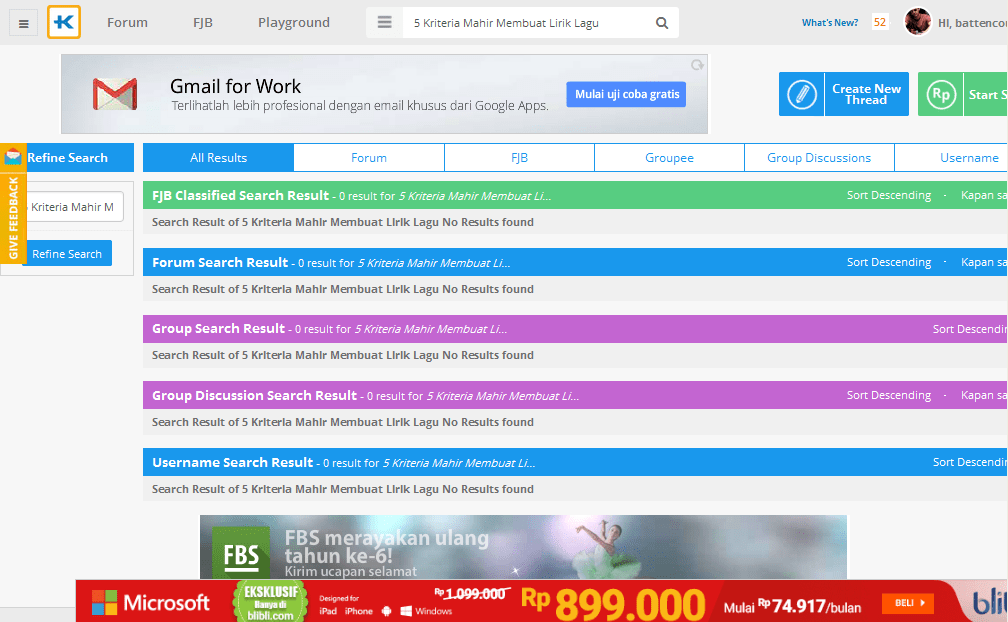Click the magnifier search icon
Screen dimensions: 1008x622
point(662,23)
